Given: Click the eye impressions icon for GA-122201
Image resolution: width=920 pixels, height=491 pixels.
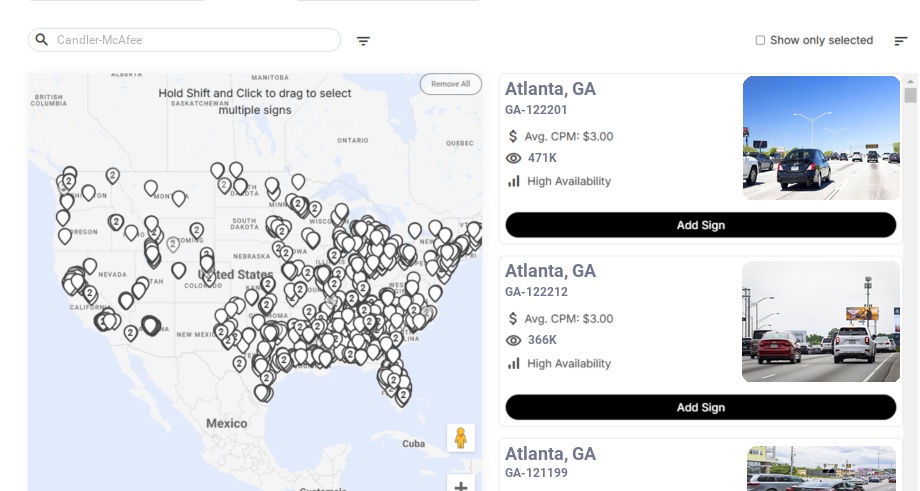Looking at the screenshot, I should 514,158.
